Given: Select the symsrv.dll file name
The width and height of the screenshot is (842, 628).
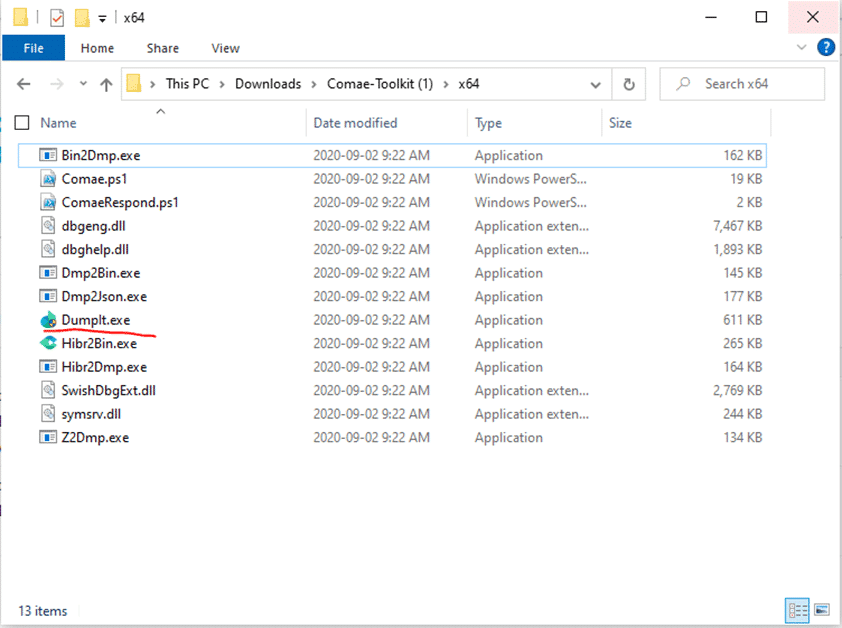Looking at the screenshot, I should point(91,414).
